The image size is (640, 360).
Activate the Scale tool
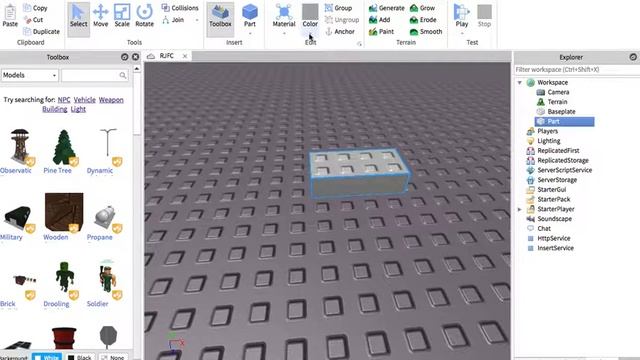[122, 16]
